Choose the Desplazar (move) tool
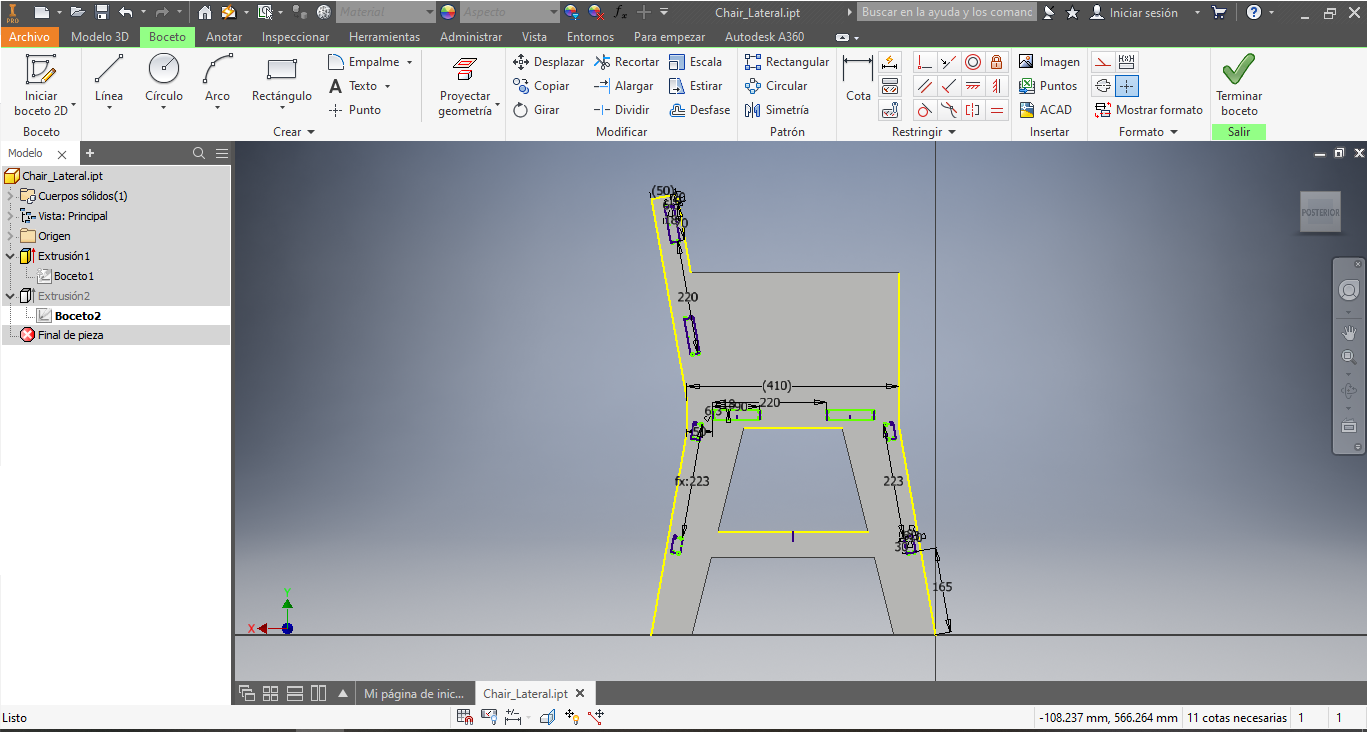The image size is (1368, 732). tap(548, 62)
